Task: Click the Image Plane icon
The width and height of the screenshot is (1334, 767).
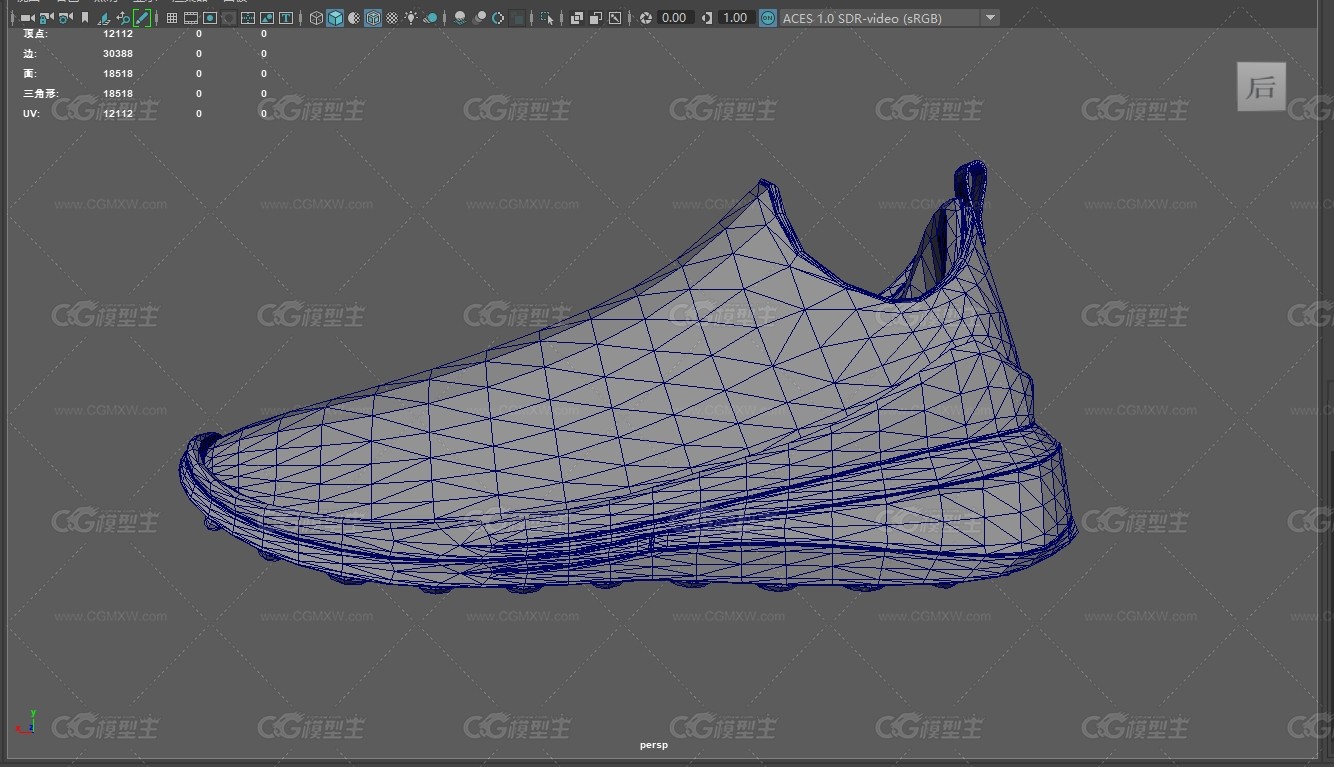Action: pyautogui.click(x=103, y=18)
